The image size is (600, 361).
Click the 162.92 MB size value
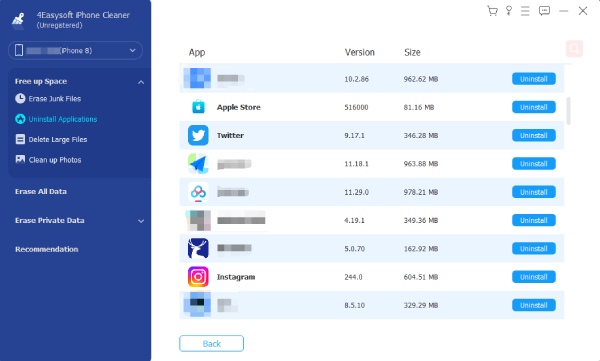(x=421, y=248)
